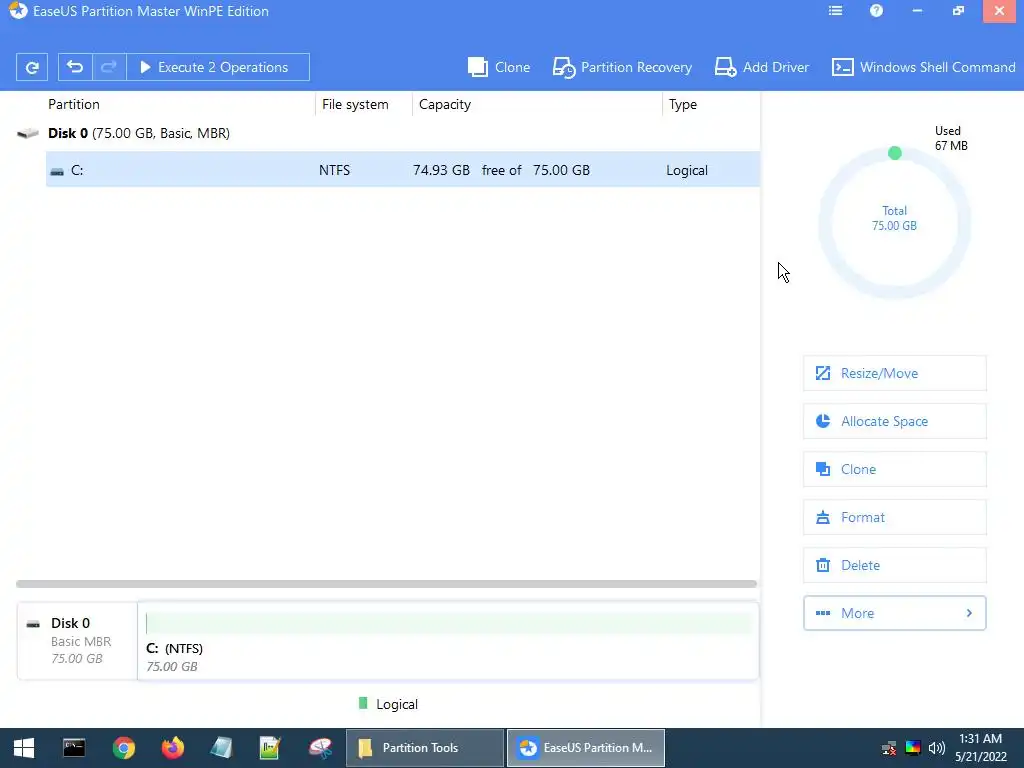Click the Partition column header
The width and height of the screenshot is (1024, 768).
74,104
